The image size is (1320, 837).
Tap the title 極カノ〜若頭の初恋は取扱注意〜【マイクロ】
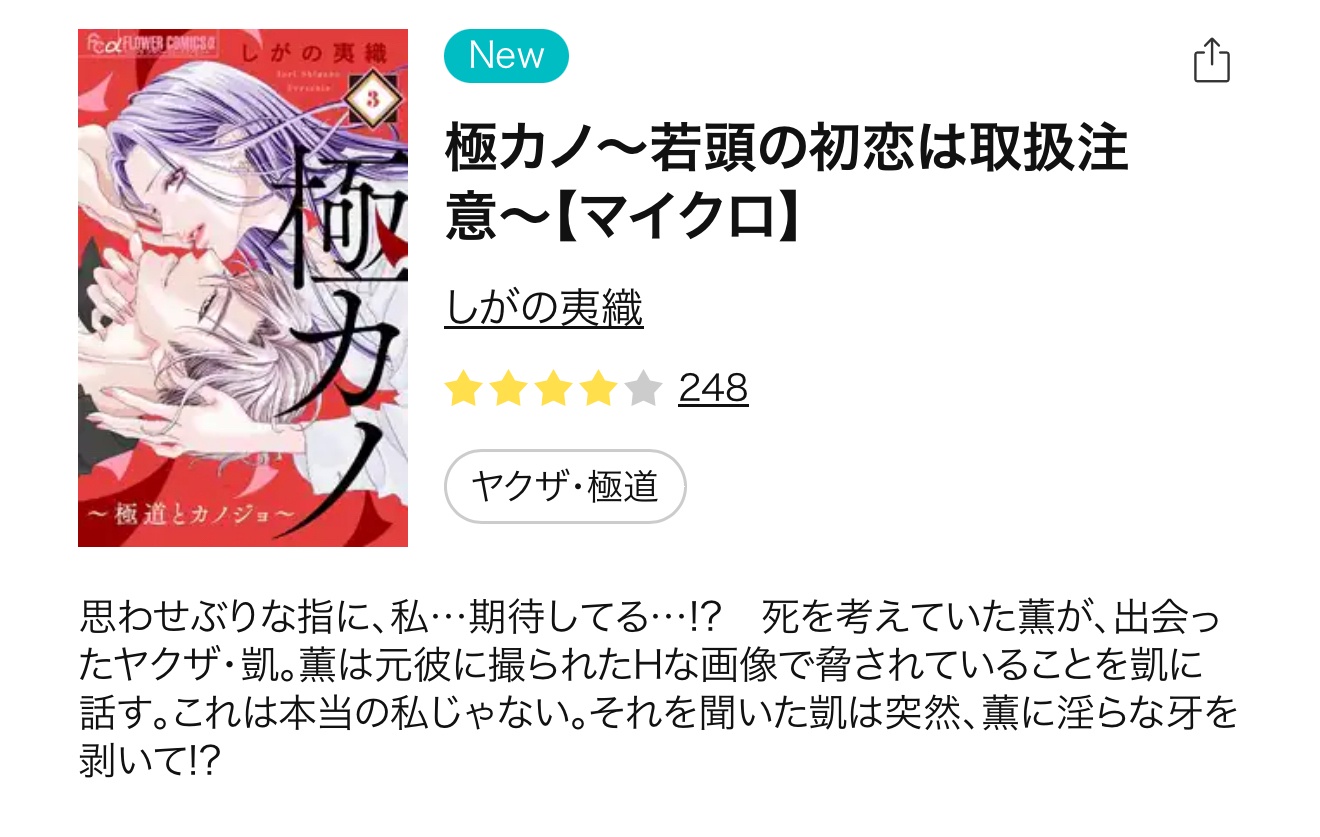tap(787, 183)
